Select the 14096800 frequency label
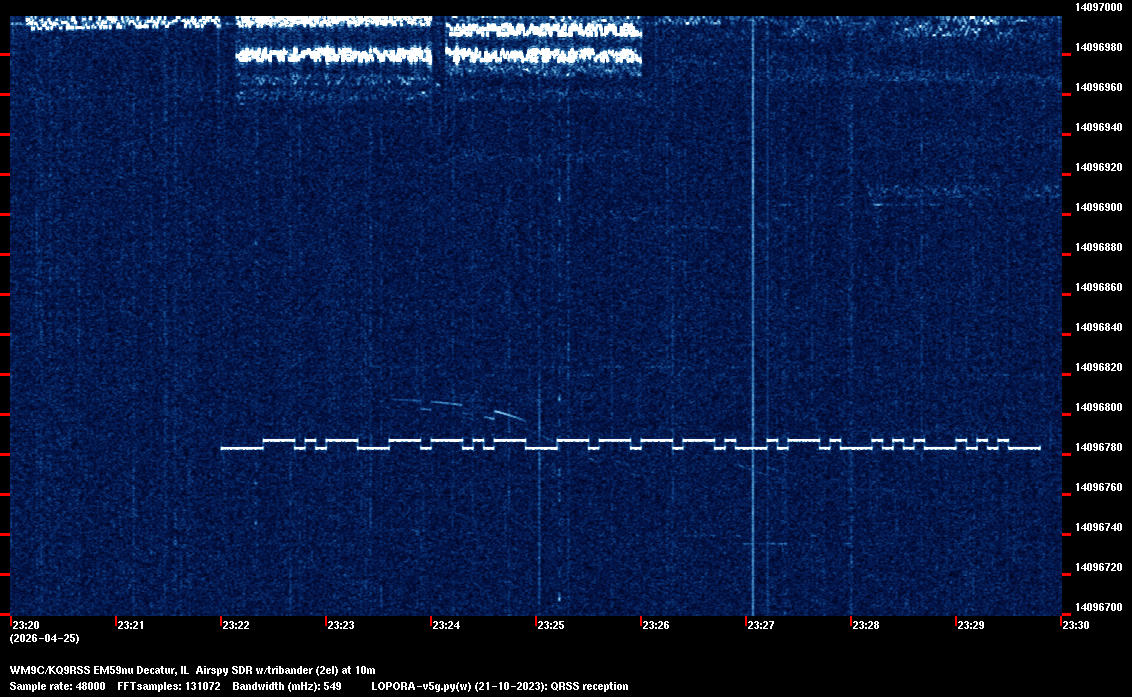 pyautogui.click(x=1099, y=407)
